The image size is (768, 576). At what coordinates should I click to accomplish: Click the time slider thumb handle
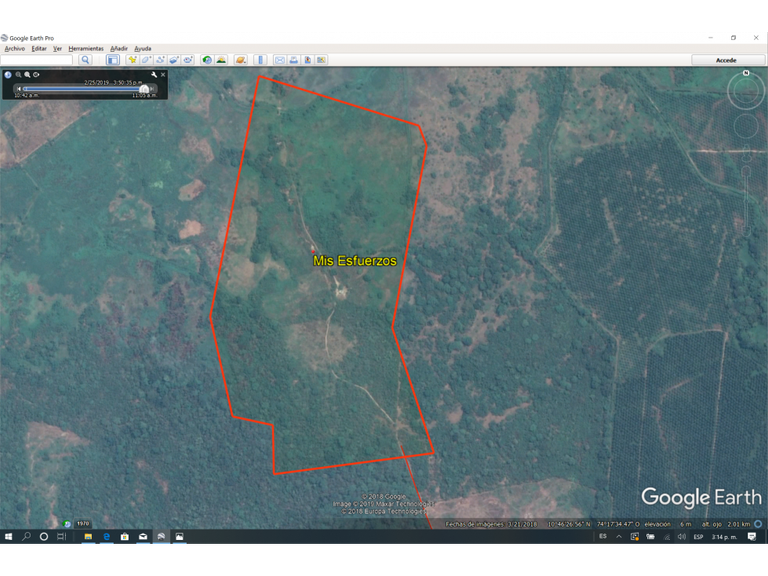144,89
